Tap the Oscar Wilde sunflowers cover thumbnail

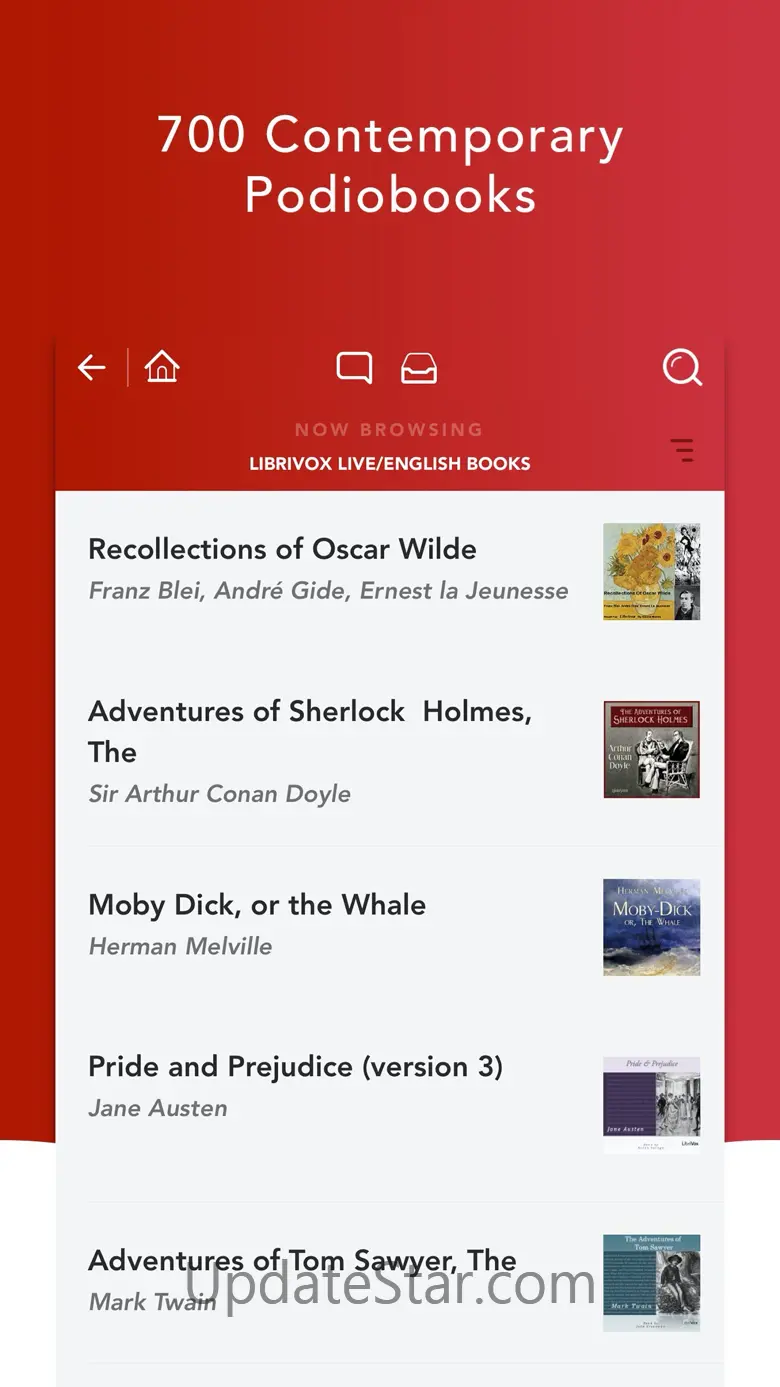tap(652, 572)
